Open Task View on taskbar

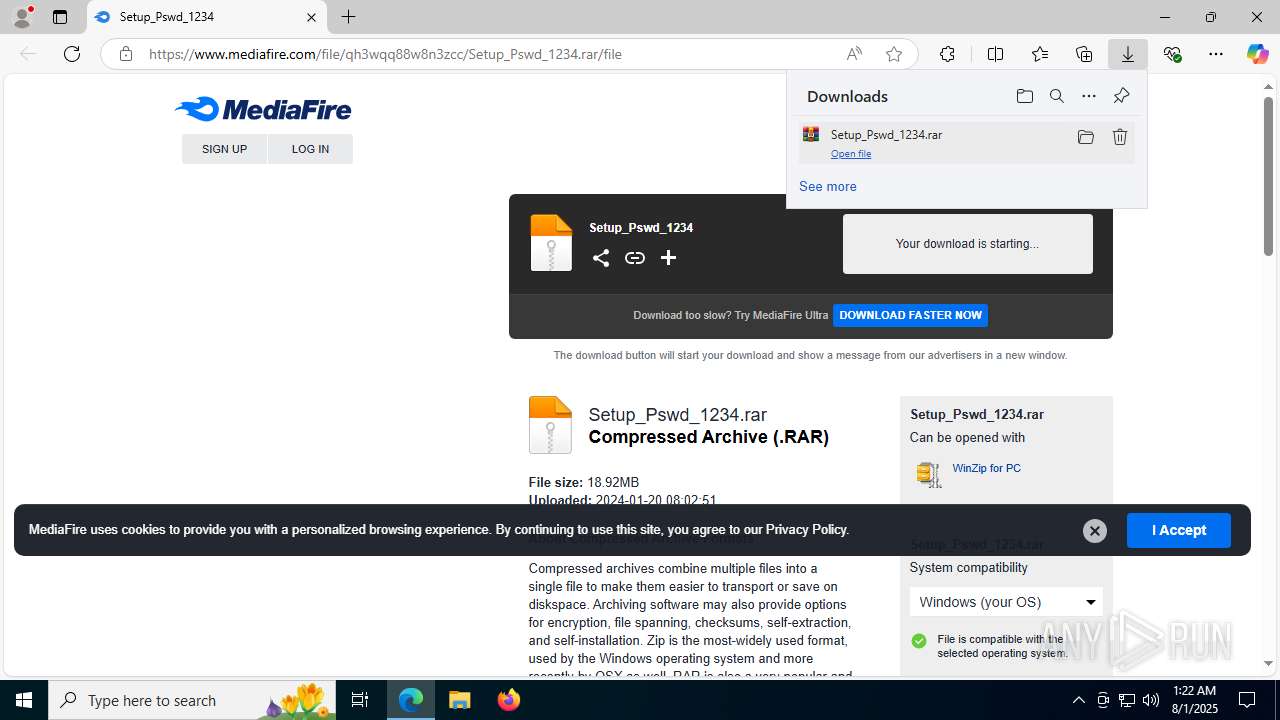point(361,700)
